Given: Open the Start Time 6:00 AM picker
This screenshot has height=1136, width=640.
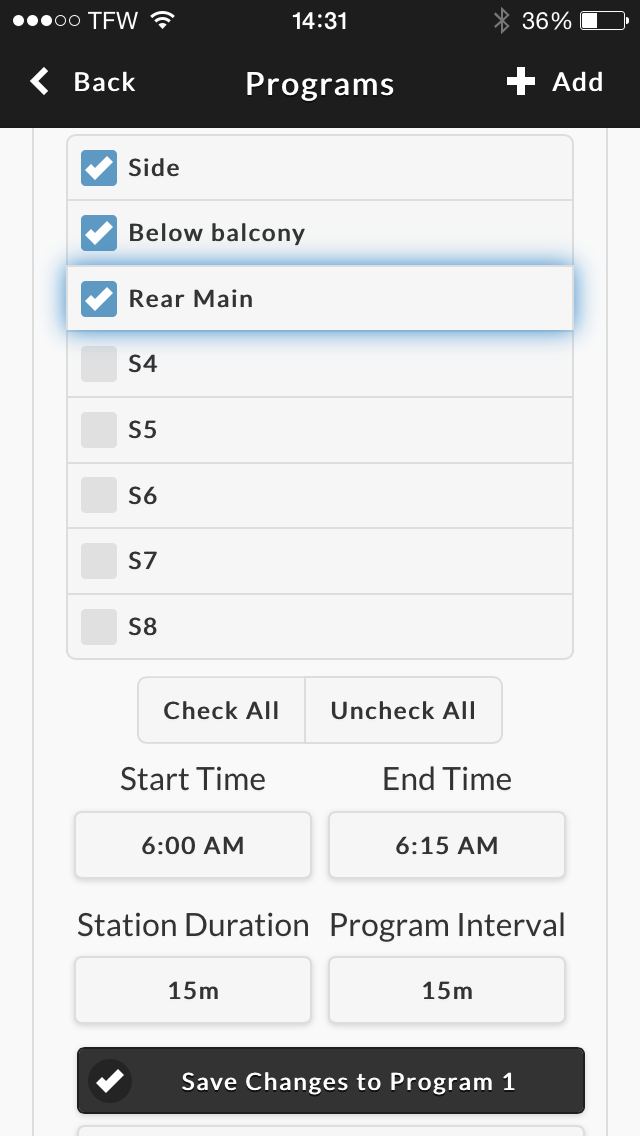Looking at the screenshot, I should click(x=193, y=845).
